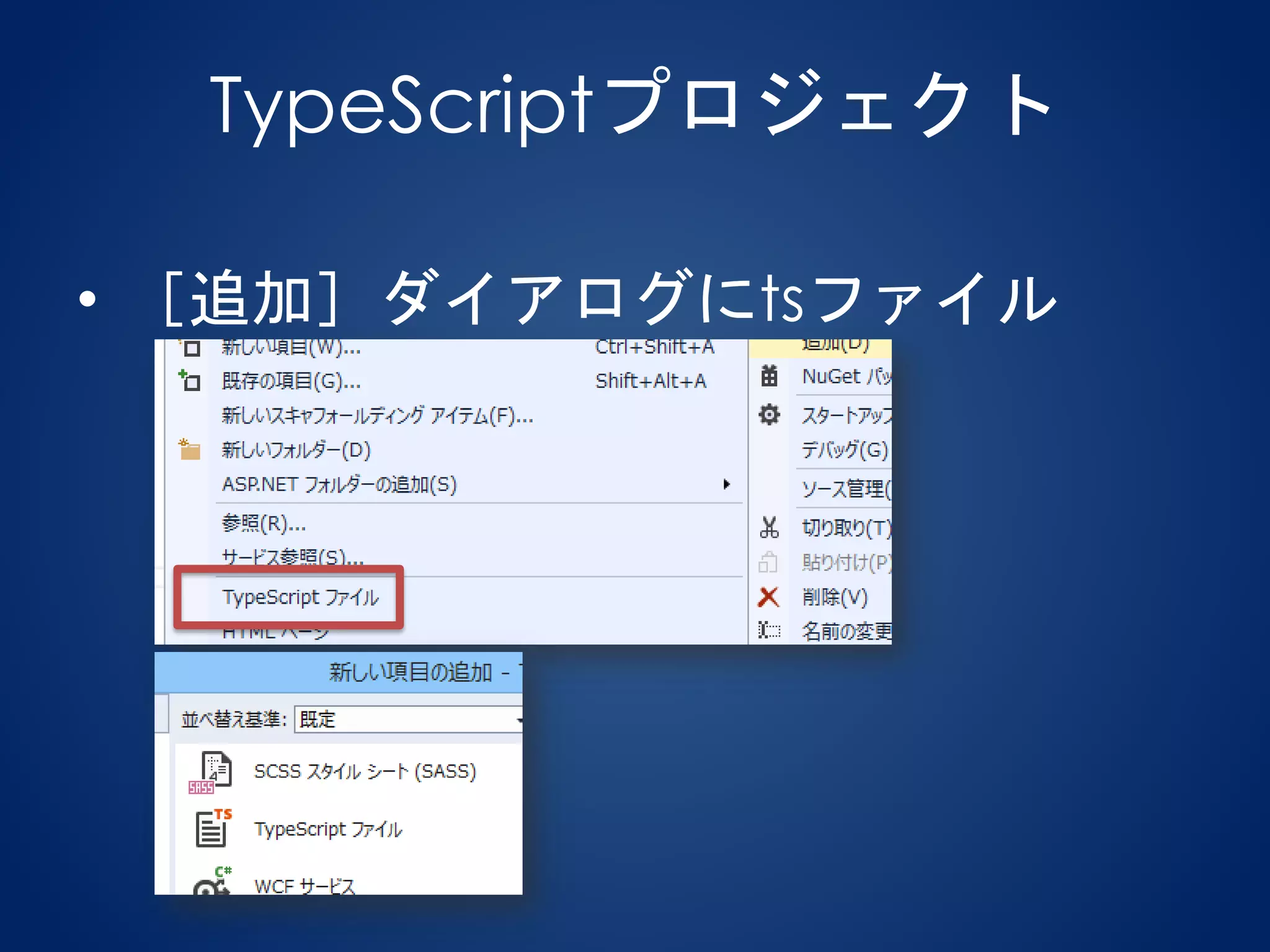The width and height of the screenshot is (1270, 952).
Task: Open デバッグ(G) menu entry
Action: (x=845, y=449)
